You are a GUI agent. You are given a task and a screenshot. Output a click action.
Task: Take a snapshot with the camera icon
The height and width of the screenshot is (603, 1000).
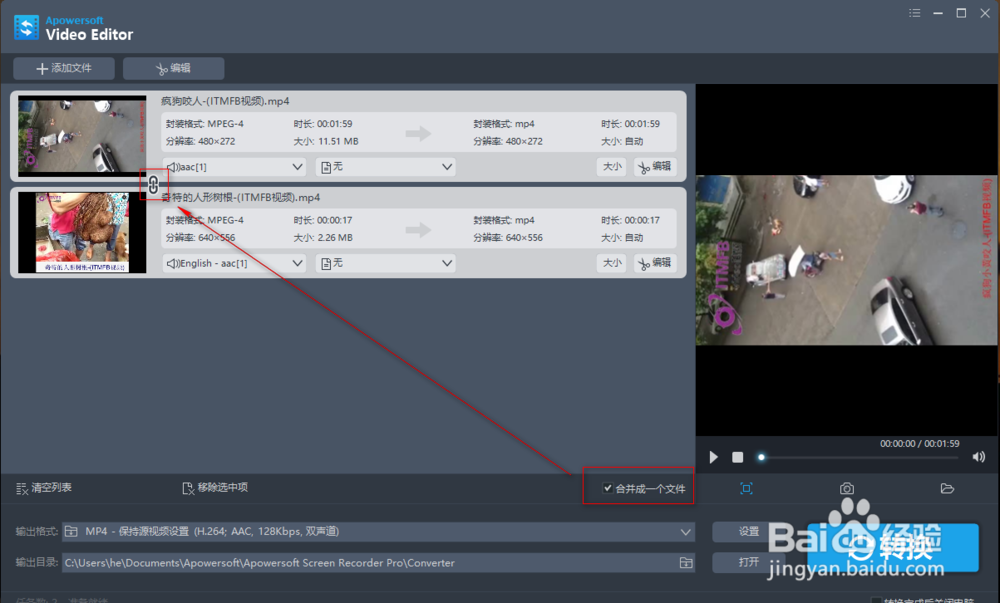coord(846,489)
